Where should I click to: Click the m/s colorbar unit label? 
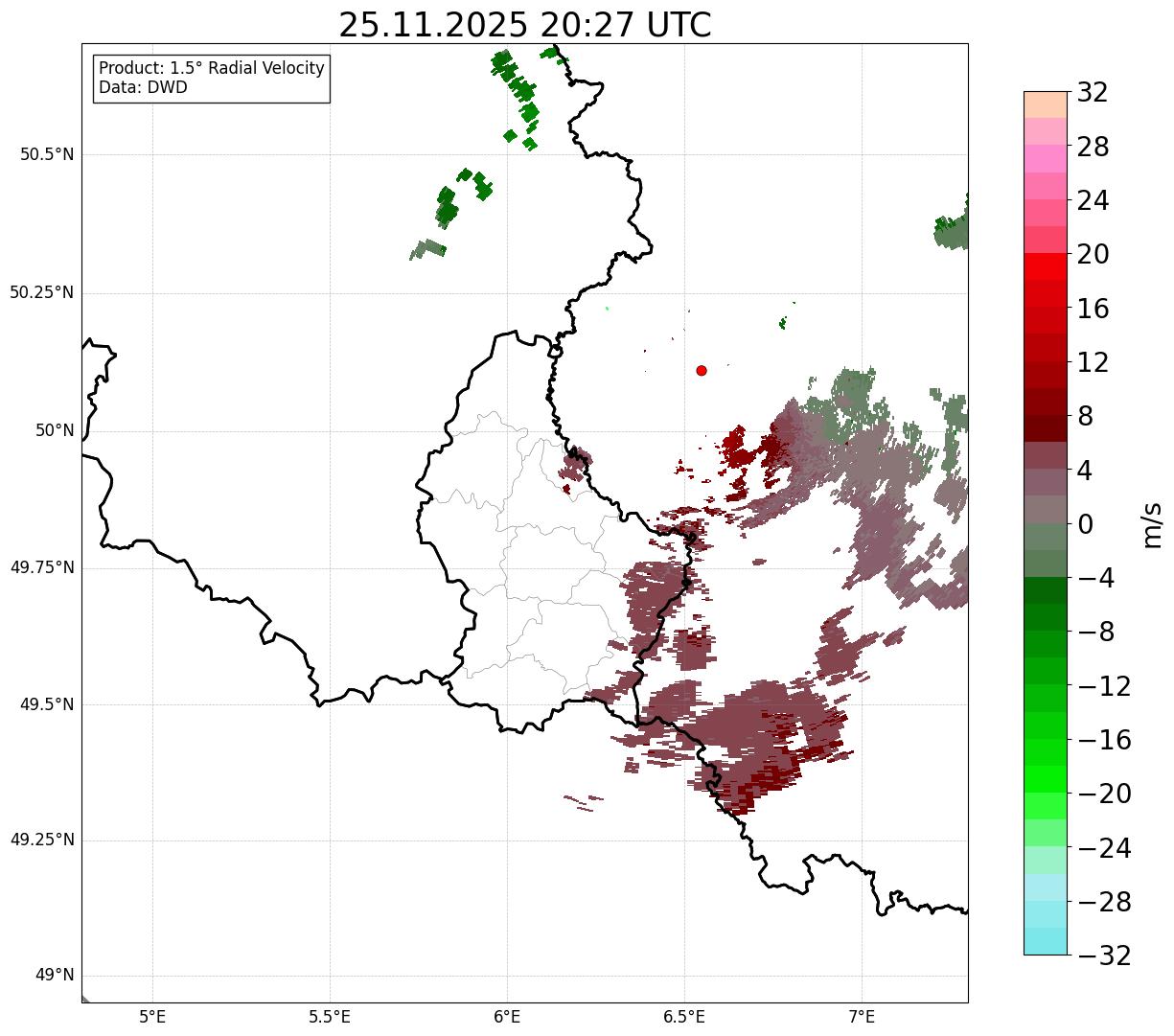(x=1151, y=523)
